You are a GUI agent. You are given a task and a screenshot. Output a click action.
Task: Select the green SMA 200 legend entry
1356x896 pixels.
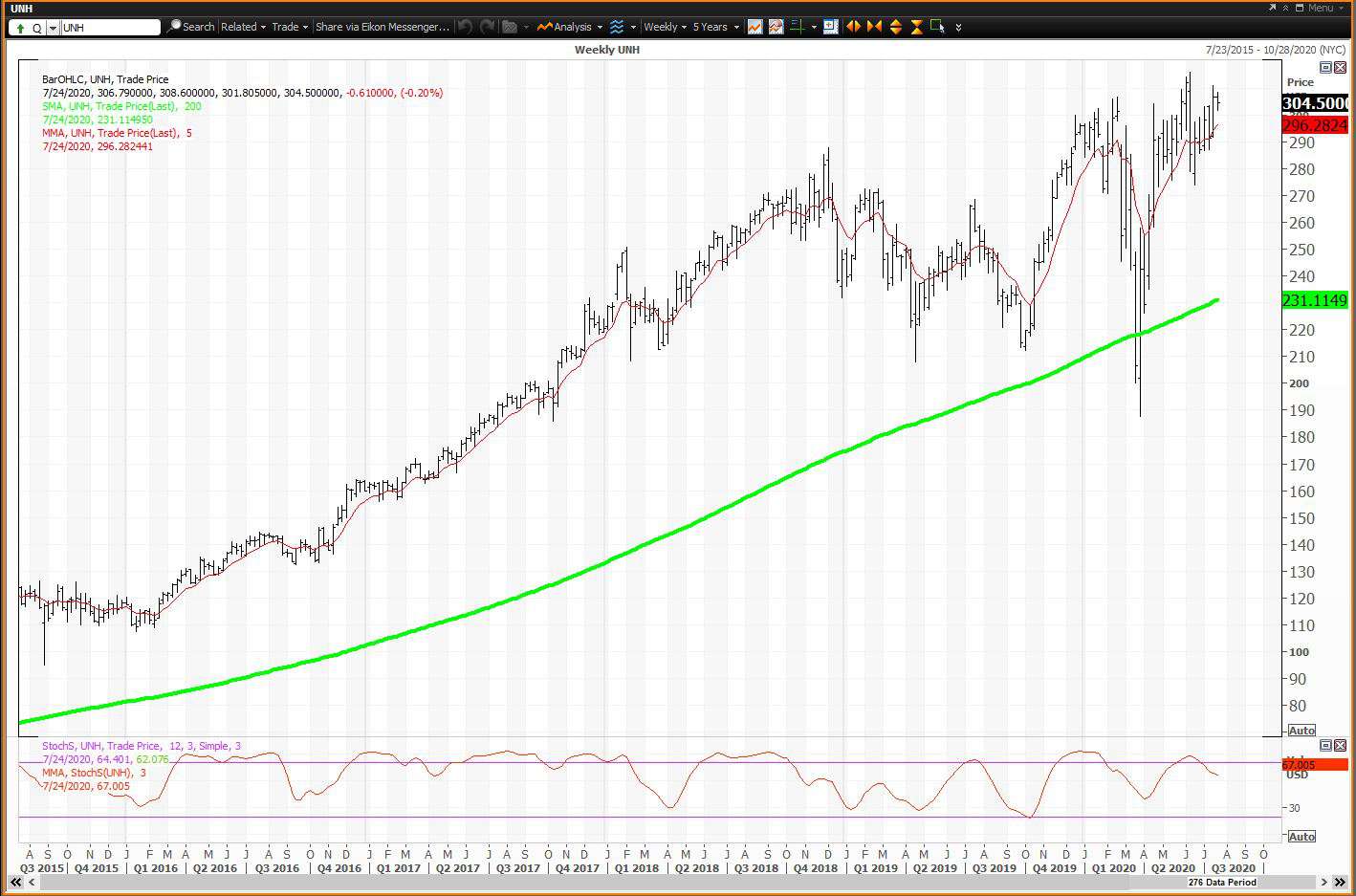(x=121, y=106)
